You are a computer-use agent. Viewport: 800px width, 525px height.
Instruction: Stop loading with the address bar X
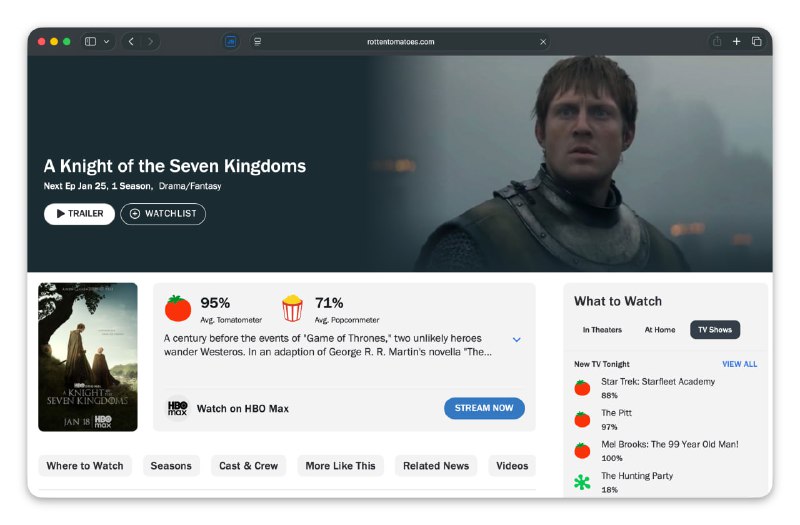point(543,42)
